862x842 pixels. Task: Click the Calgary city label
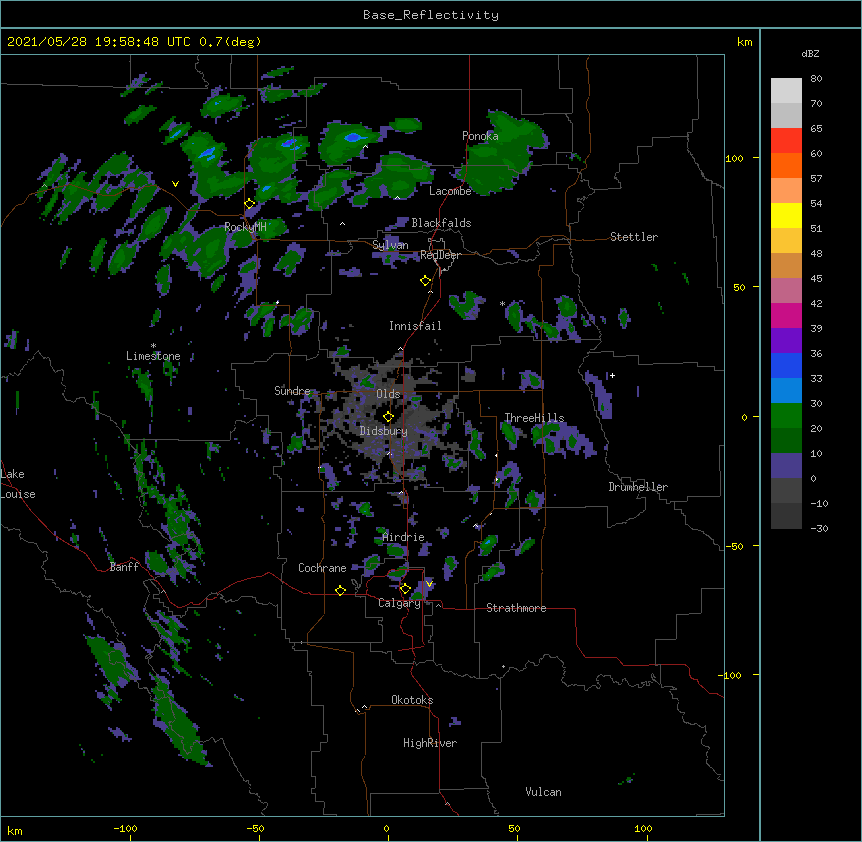399,603
